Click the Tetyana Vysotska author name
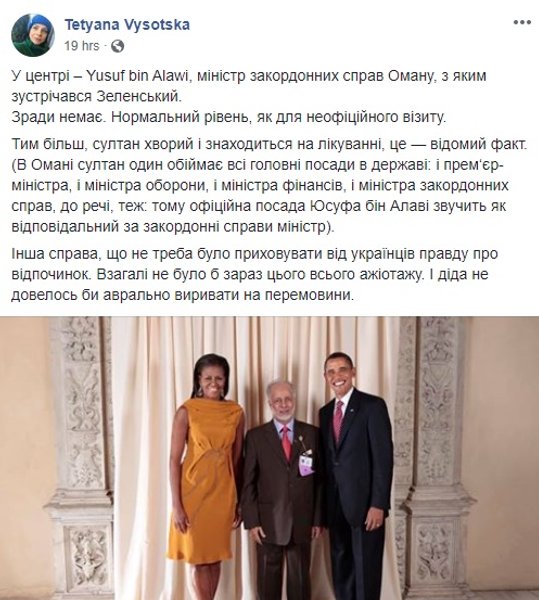 [127, 24]
